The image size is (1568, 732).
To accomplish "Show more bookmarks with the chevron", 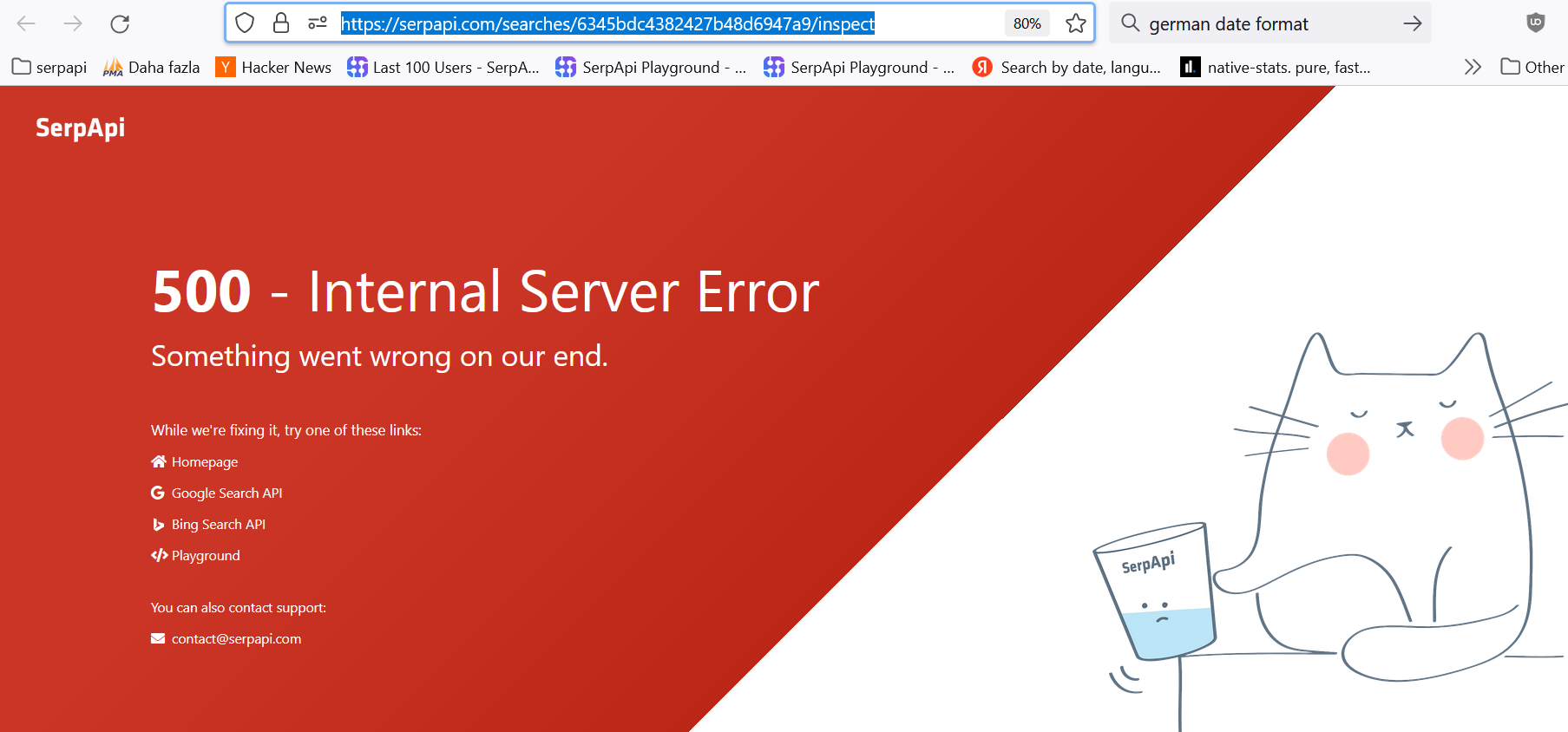I will tap(1473, 68).
